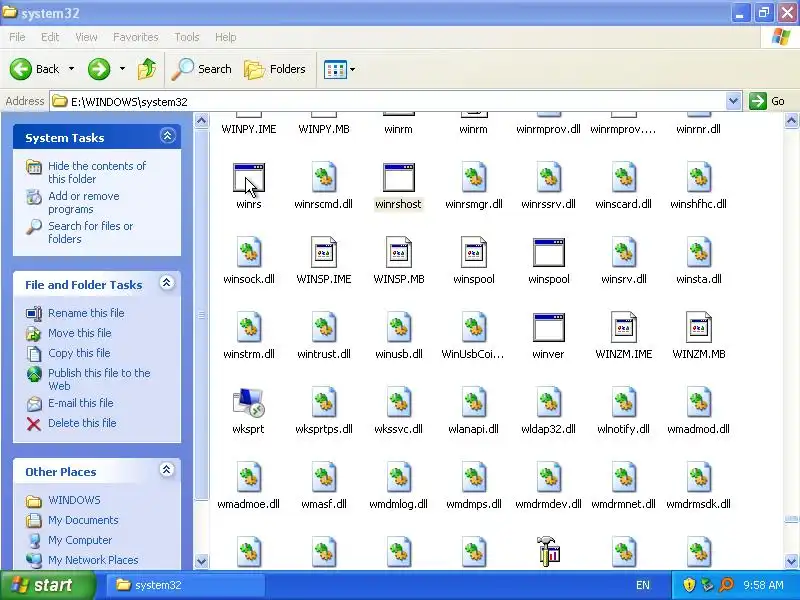
Task: Select the WINZM.IME file icon
Action: pos(623,327)
